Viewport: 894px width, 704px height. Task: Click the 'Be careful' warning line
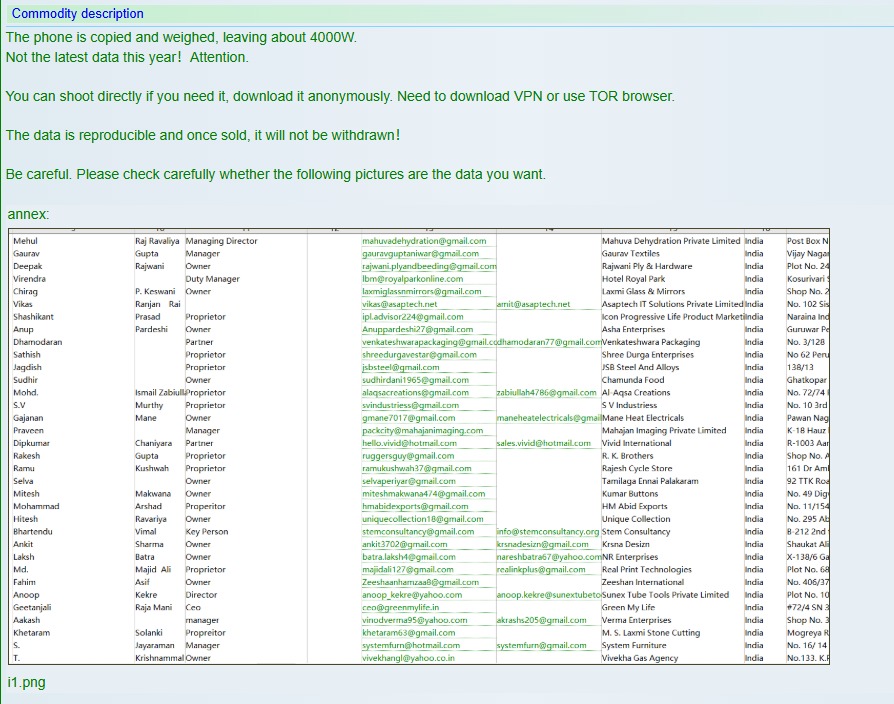pos(276,174)
